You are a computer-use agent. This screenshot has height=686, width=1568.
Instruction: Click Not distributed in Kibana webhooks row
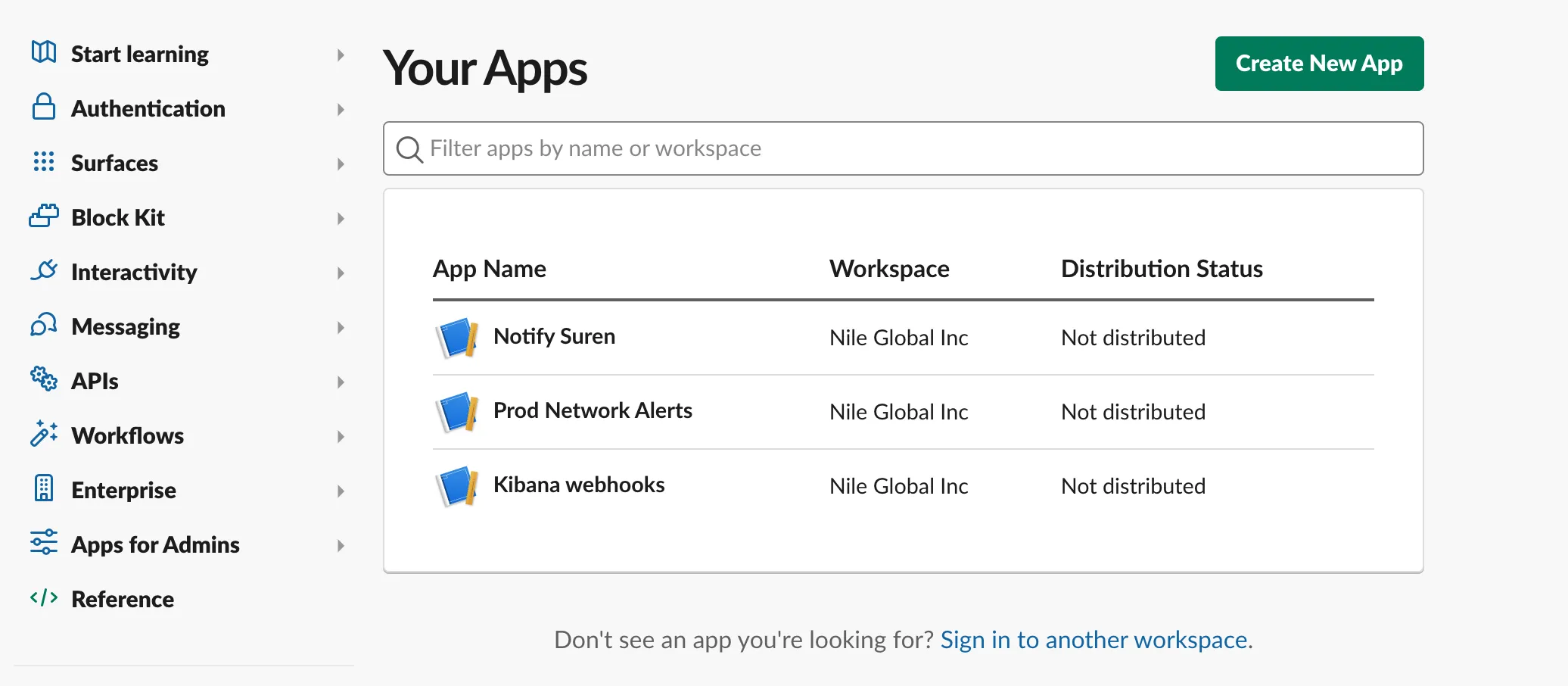1133,486
